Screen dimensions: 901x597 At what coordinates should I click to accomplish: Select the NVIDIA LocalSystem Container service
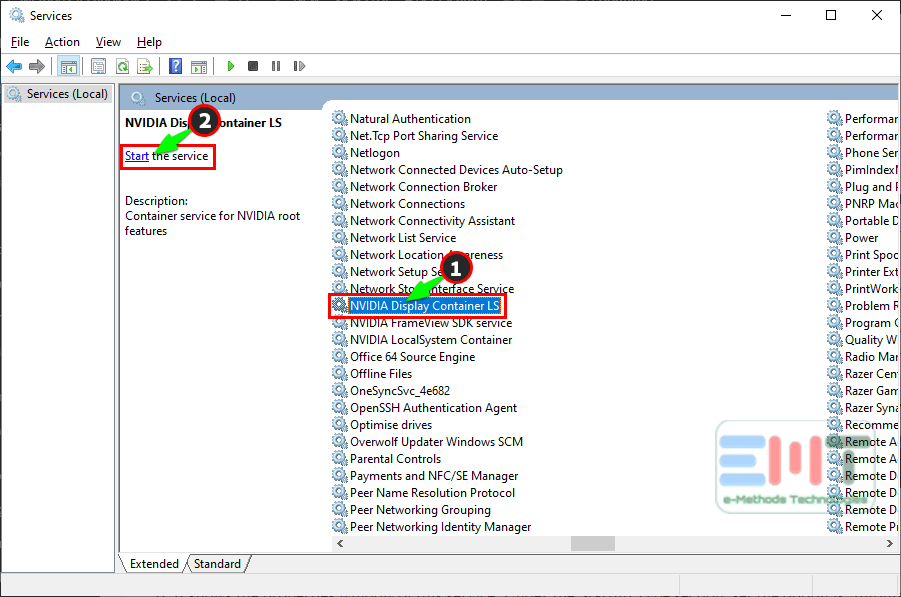[x=430, y=340]
